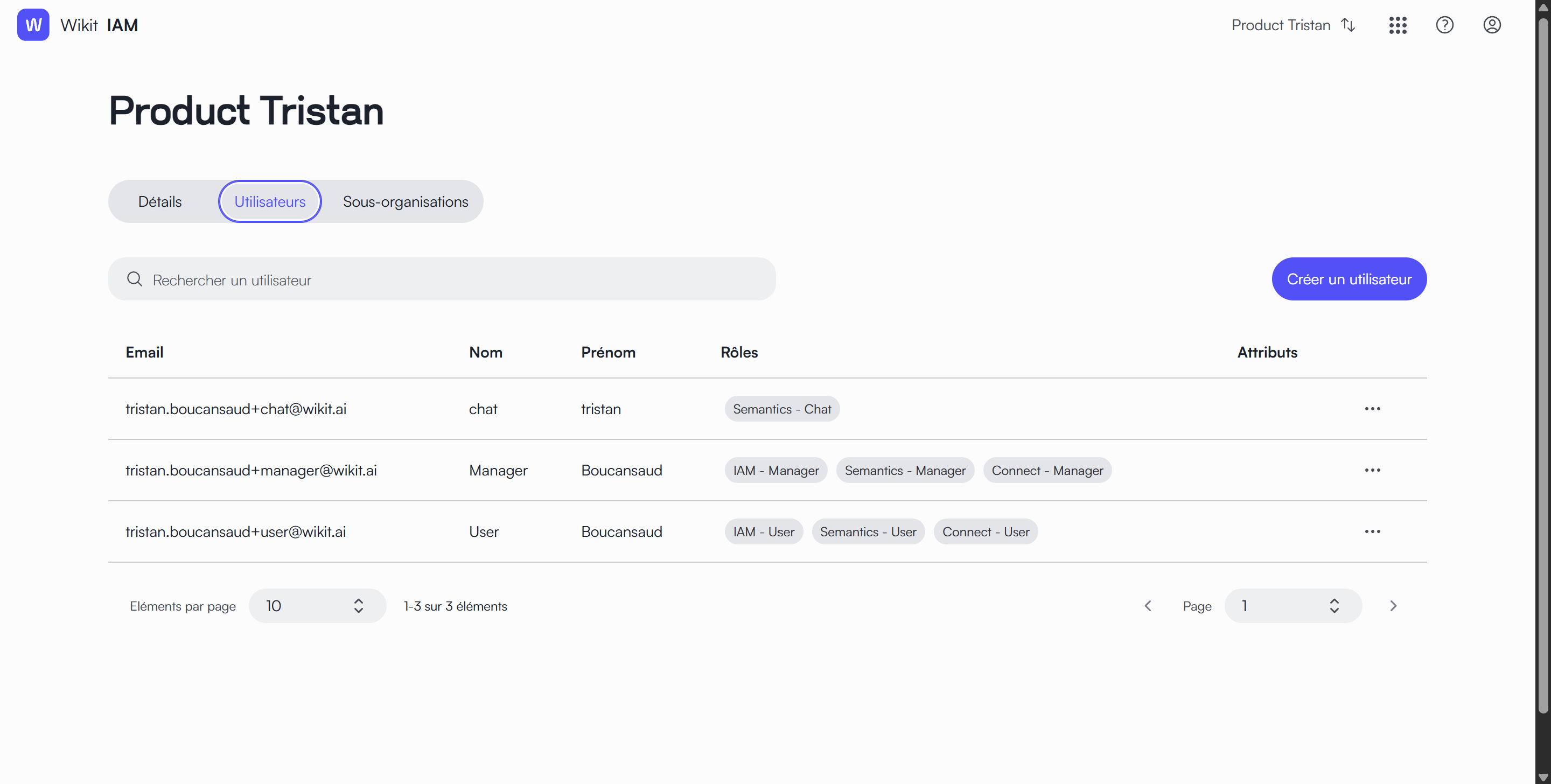1551x784 pixels.
Task: Open the Page number selector
Action: click(1292, 606)
